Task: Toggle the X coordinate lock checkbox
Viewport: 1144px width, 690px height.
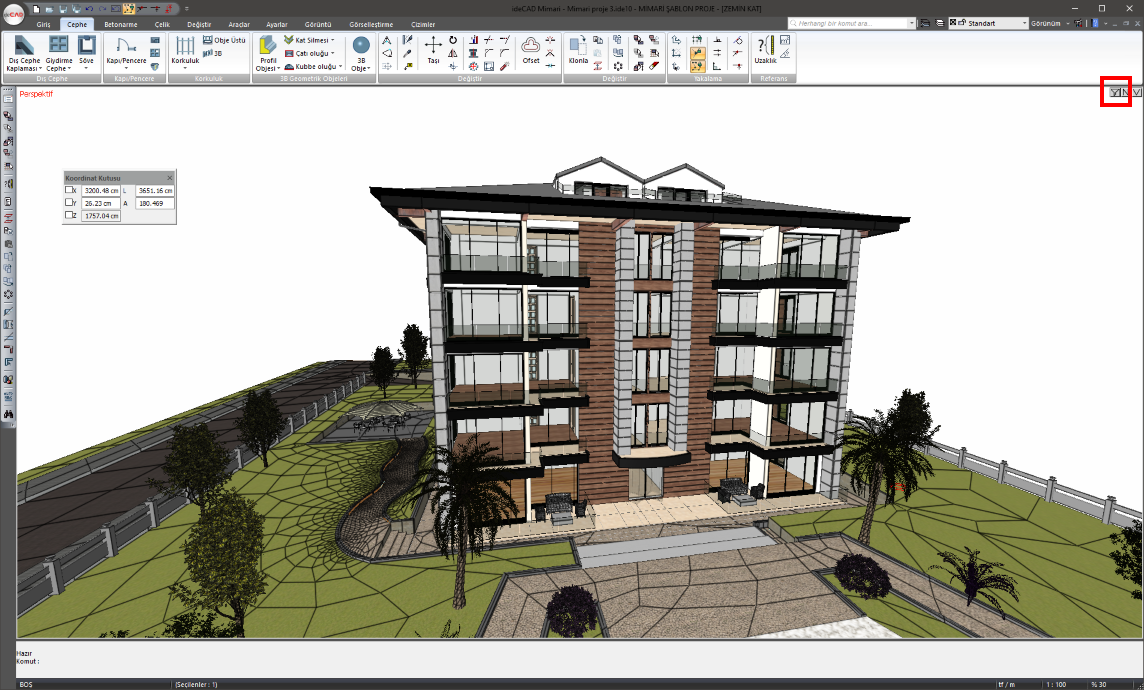Action: pos(69,190)
